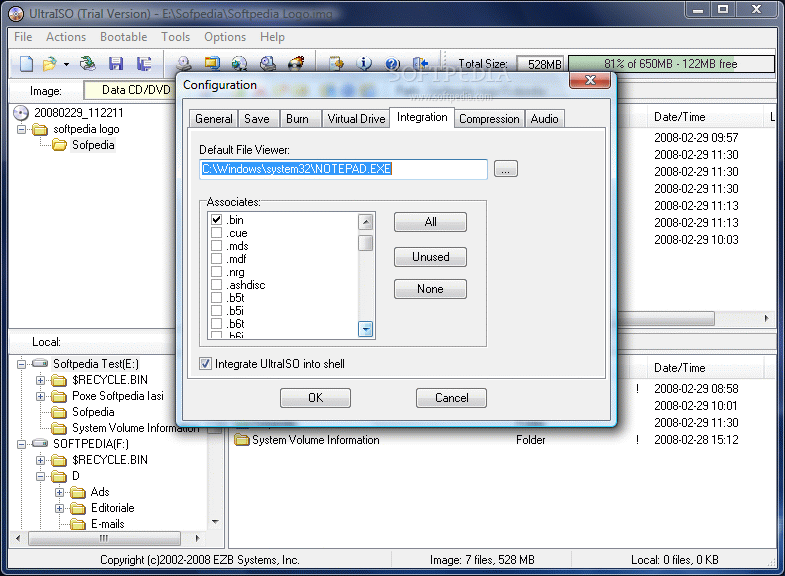The width and height of the screenshot is (785, 576).
Task: Collapse the D folder node
Action: (x=40, y=476)
